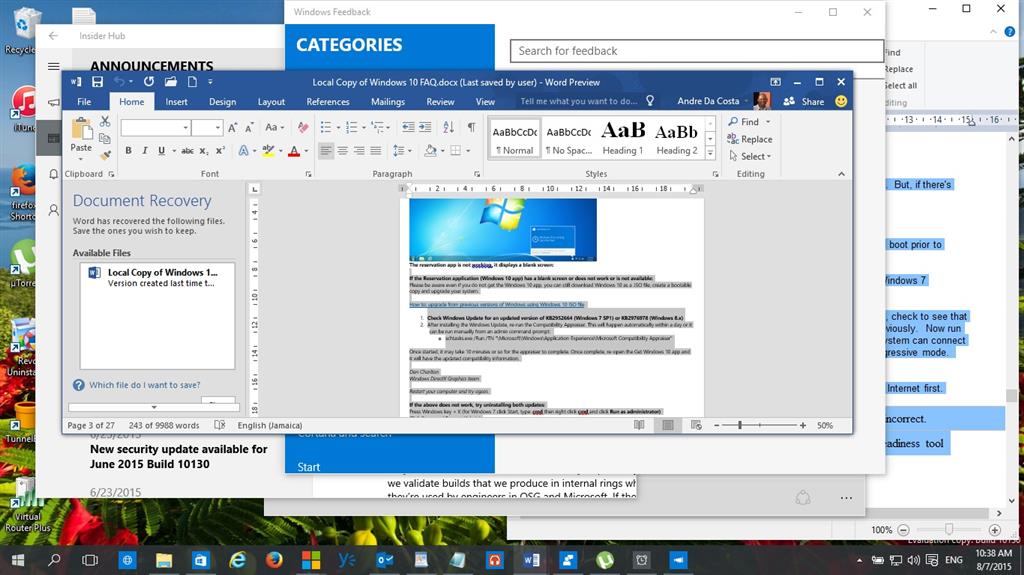Apply yellow text highlight color

pyautogui.click(x=268, y=151)
